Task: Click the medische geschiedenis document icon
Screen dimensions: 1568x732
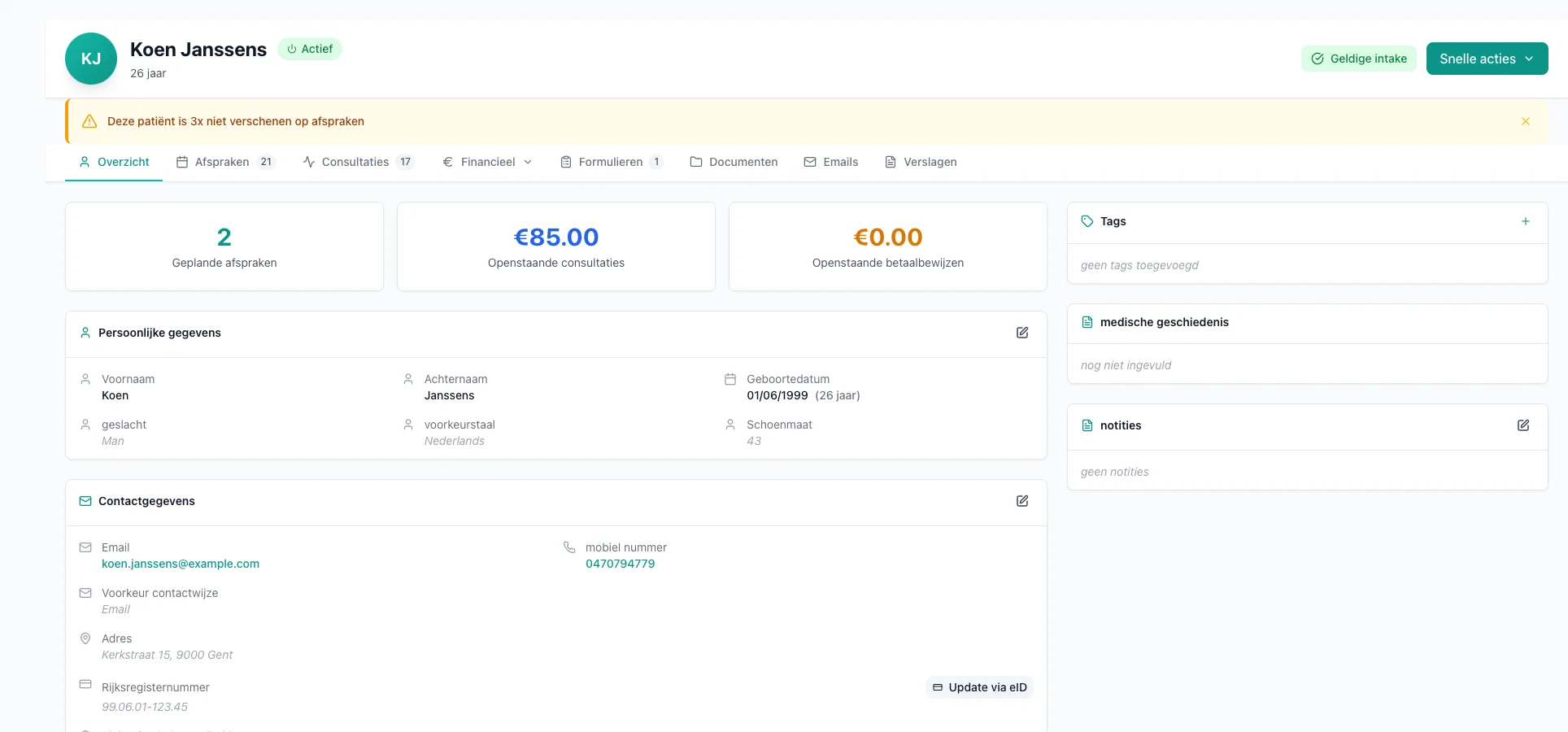Action: pyautogui.click(x=1087, y=322)
